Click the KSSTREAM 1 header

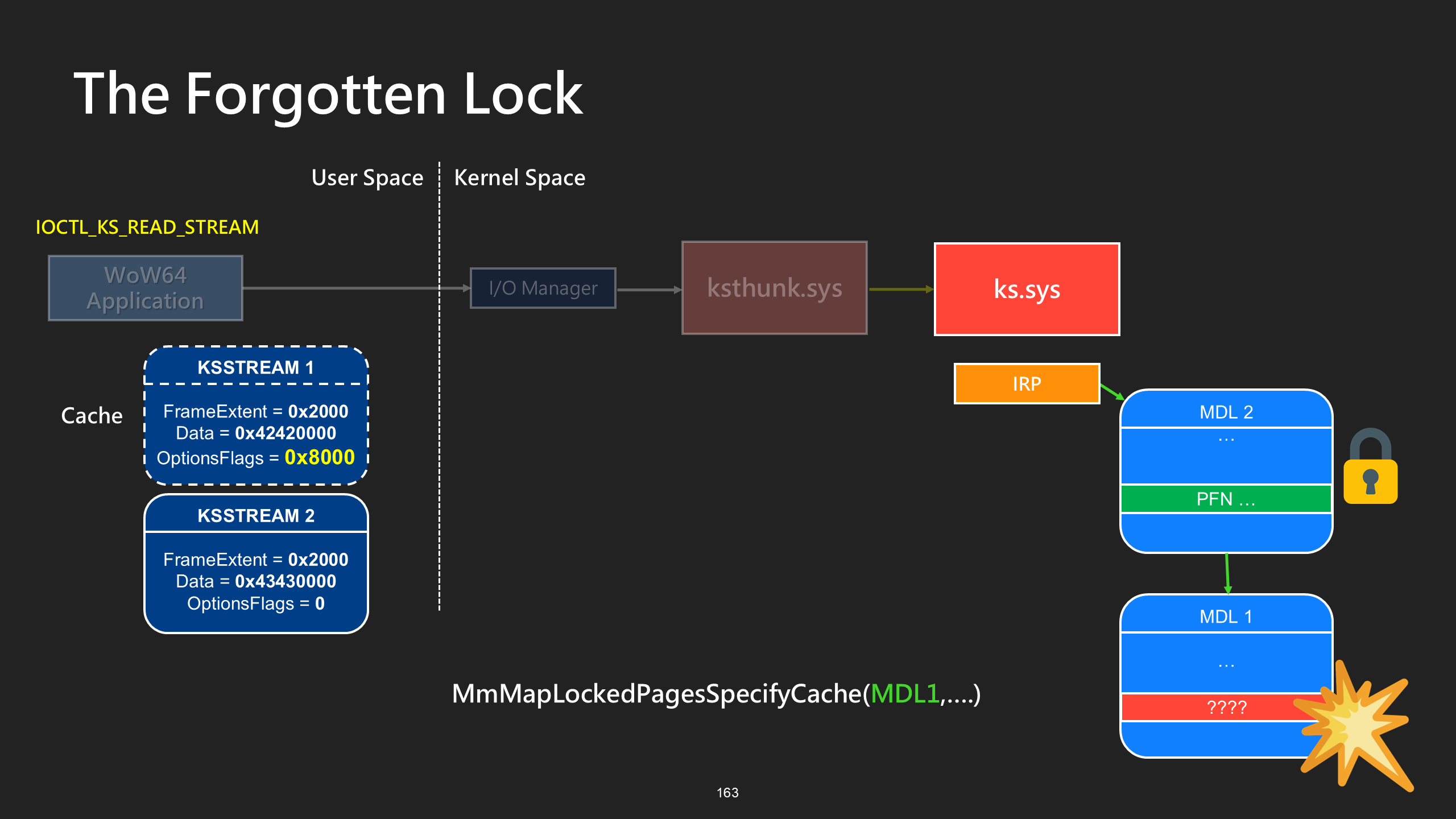tap(256, 367)
